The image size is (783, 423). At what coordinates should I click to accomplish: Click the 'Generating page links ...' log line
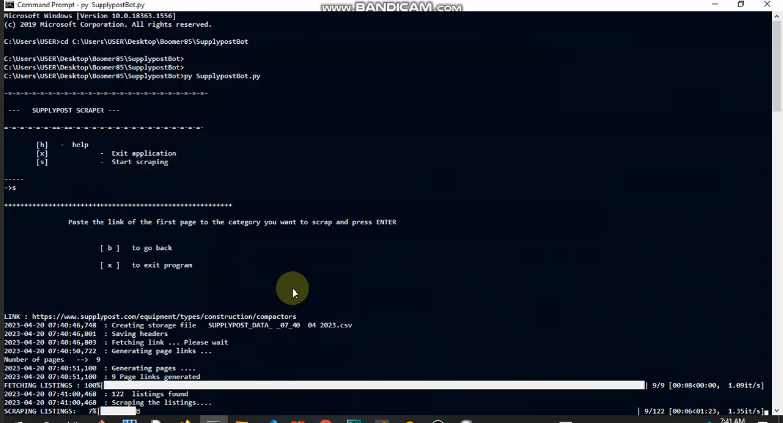(x=108, y=351)
